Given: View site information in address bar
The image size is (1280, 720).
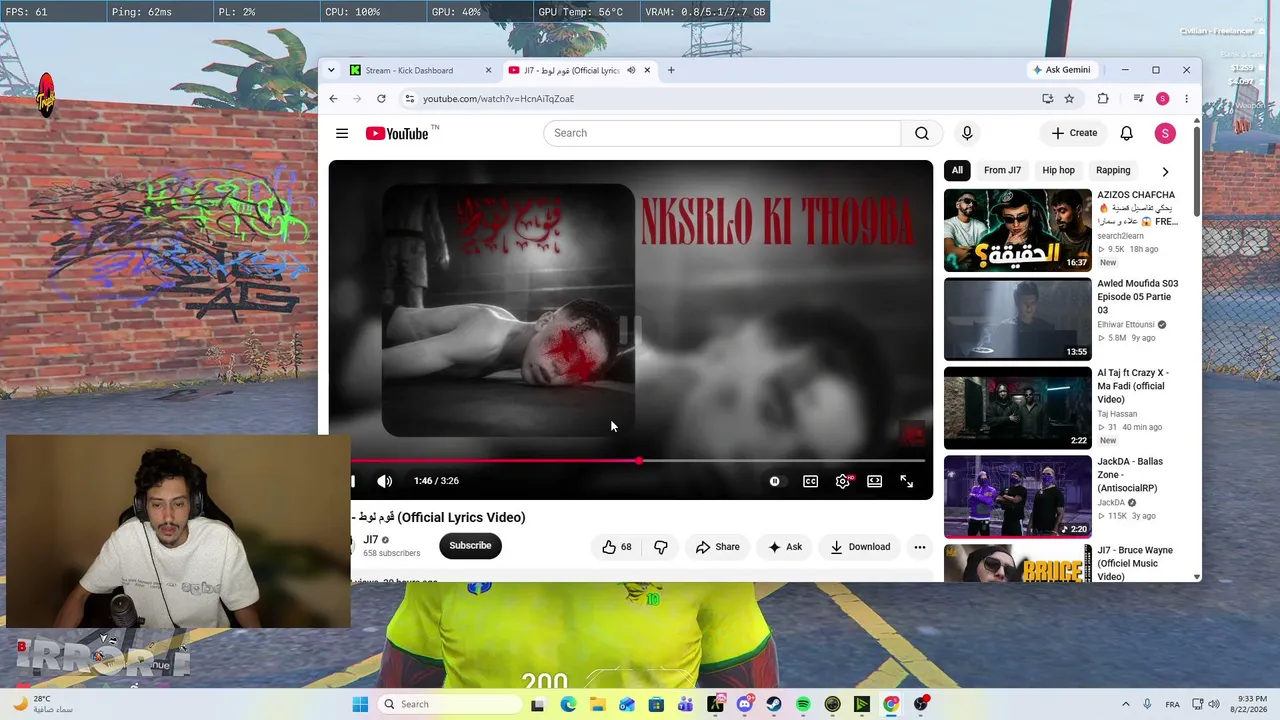Looking at the screenshot, I should click(x=408, y=99).
